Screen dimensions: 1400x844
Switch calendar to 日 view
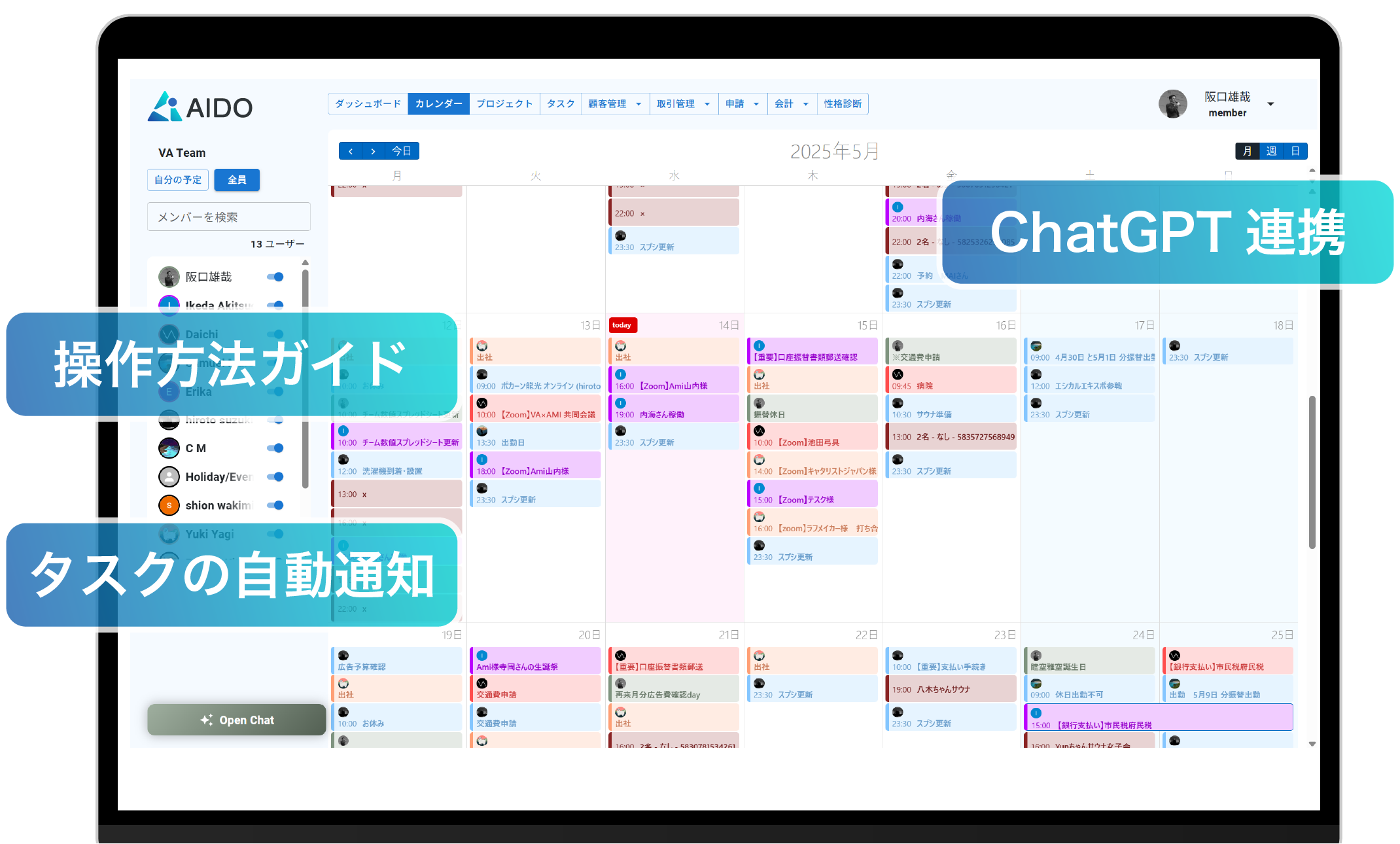point(1295,151)
